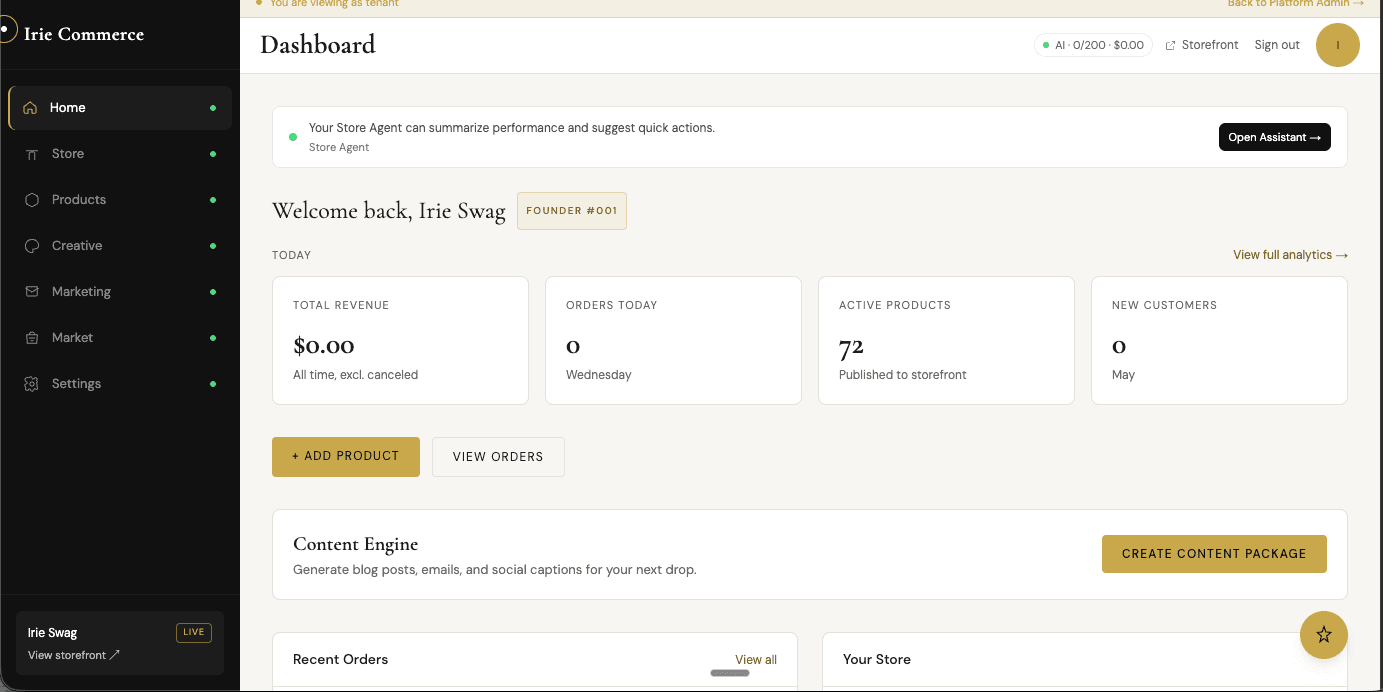The image size is (1383, 692).
Task: Click the Your Store heading
Action: 877,660
